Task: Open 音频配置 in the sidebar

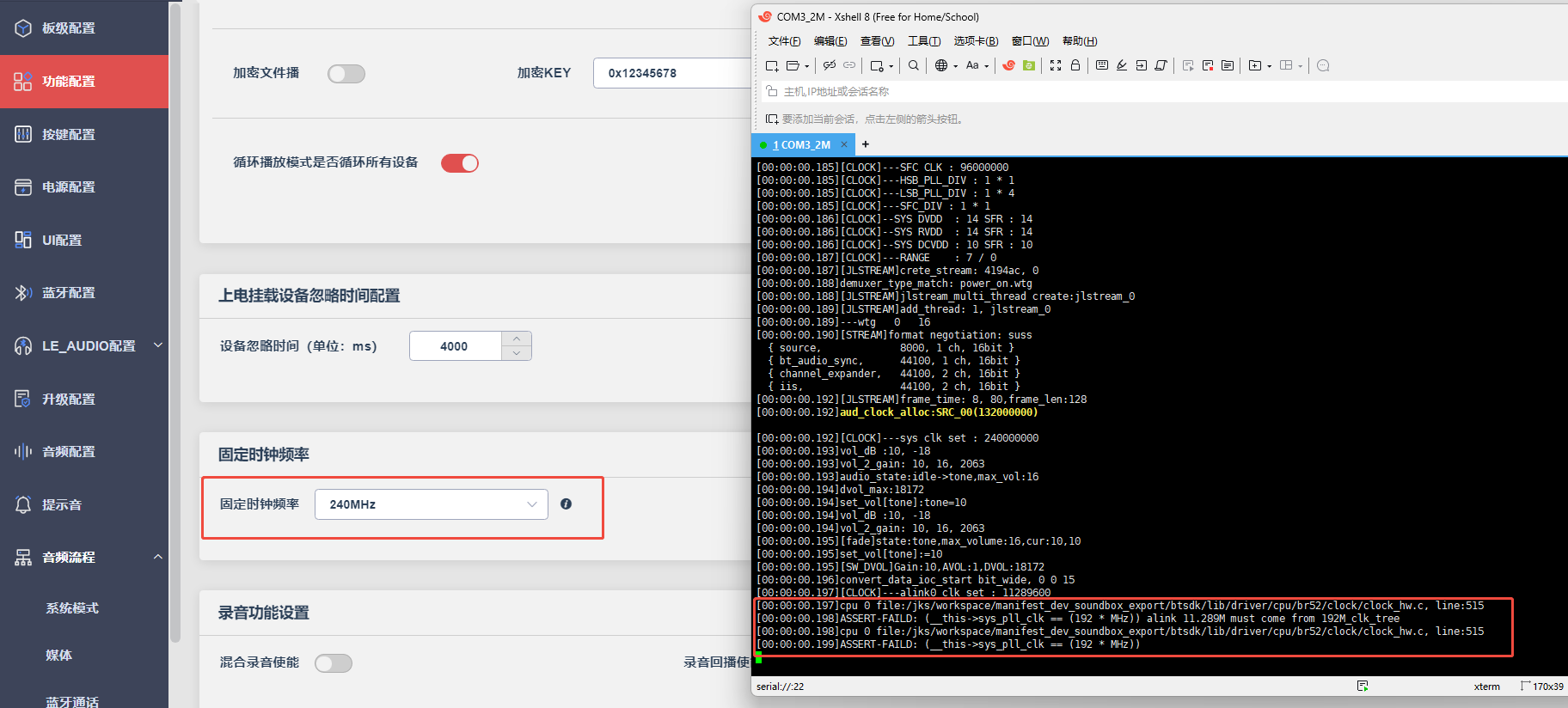Action: pyautogui.click(x=84, y=452)
